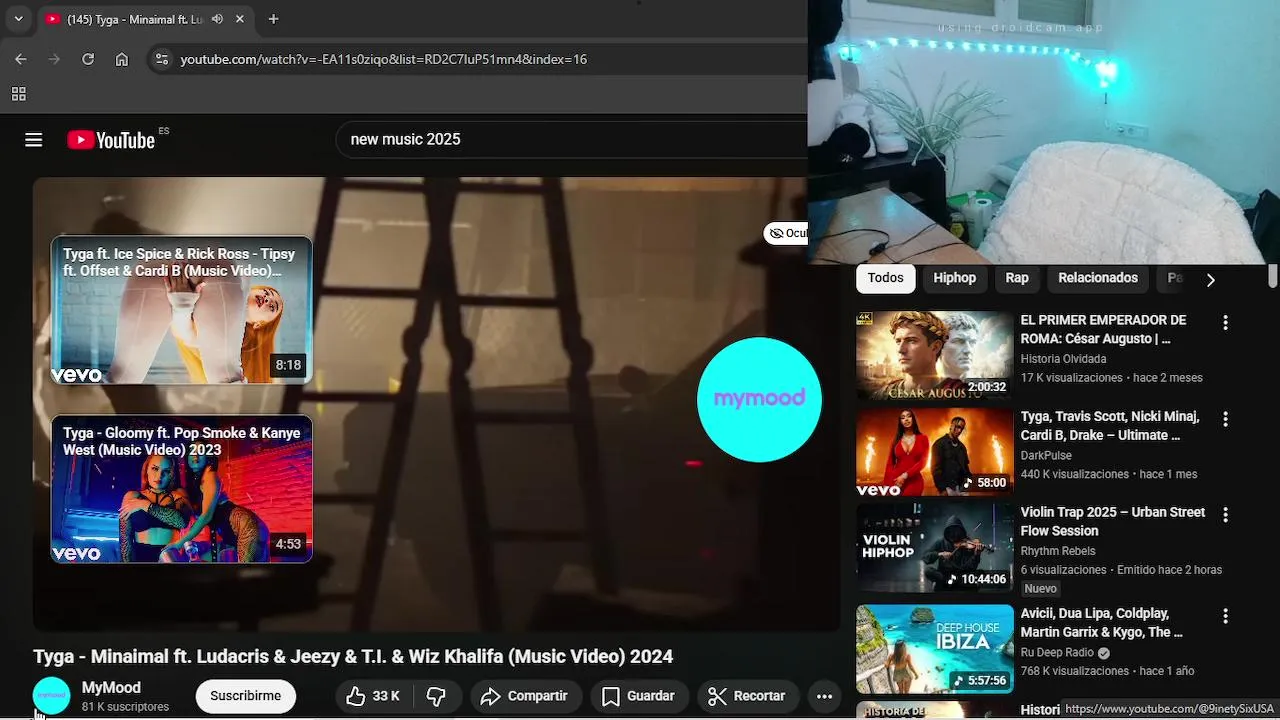Open the Gloomy end-screen video card
The width and height of the screenshot is (1280, 720).
pos(182,489)
